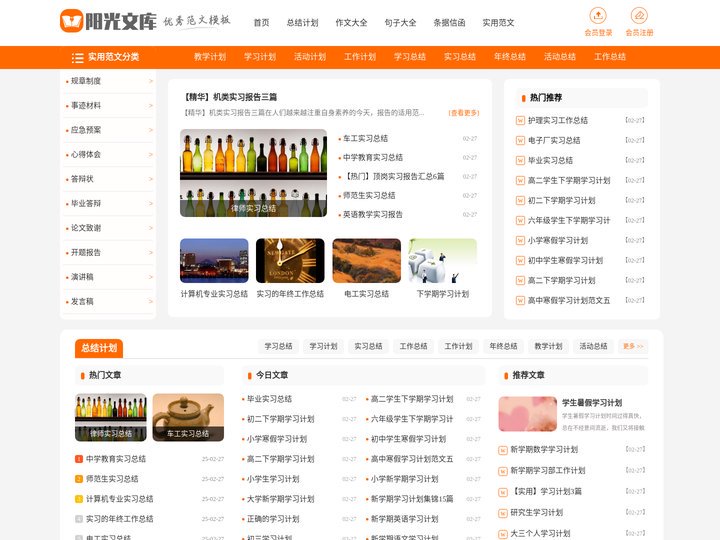Expand the 论文致谢 category arrow
This screenshot has width=720, height=540.
[x=150, y=228]
